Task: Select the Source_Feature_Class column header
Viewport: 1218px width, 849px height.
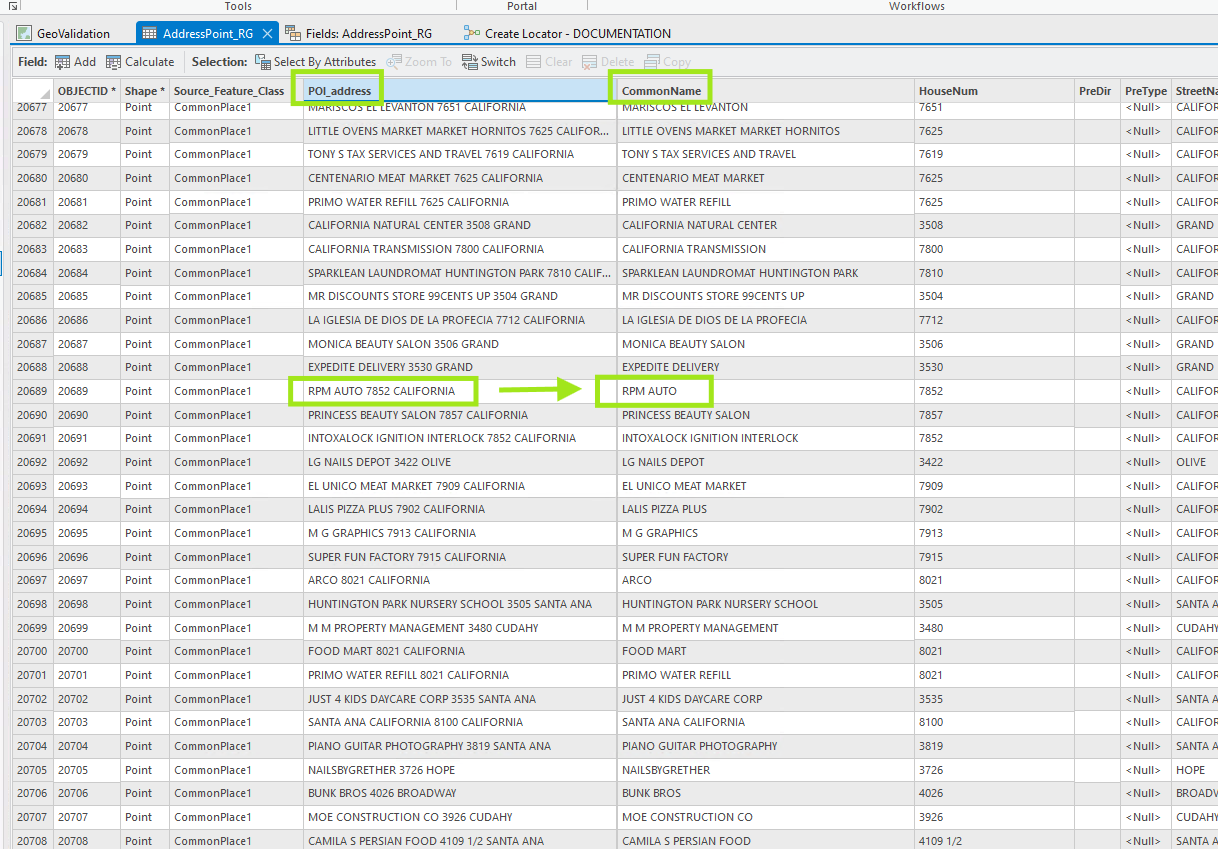Action: point(236,91)
